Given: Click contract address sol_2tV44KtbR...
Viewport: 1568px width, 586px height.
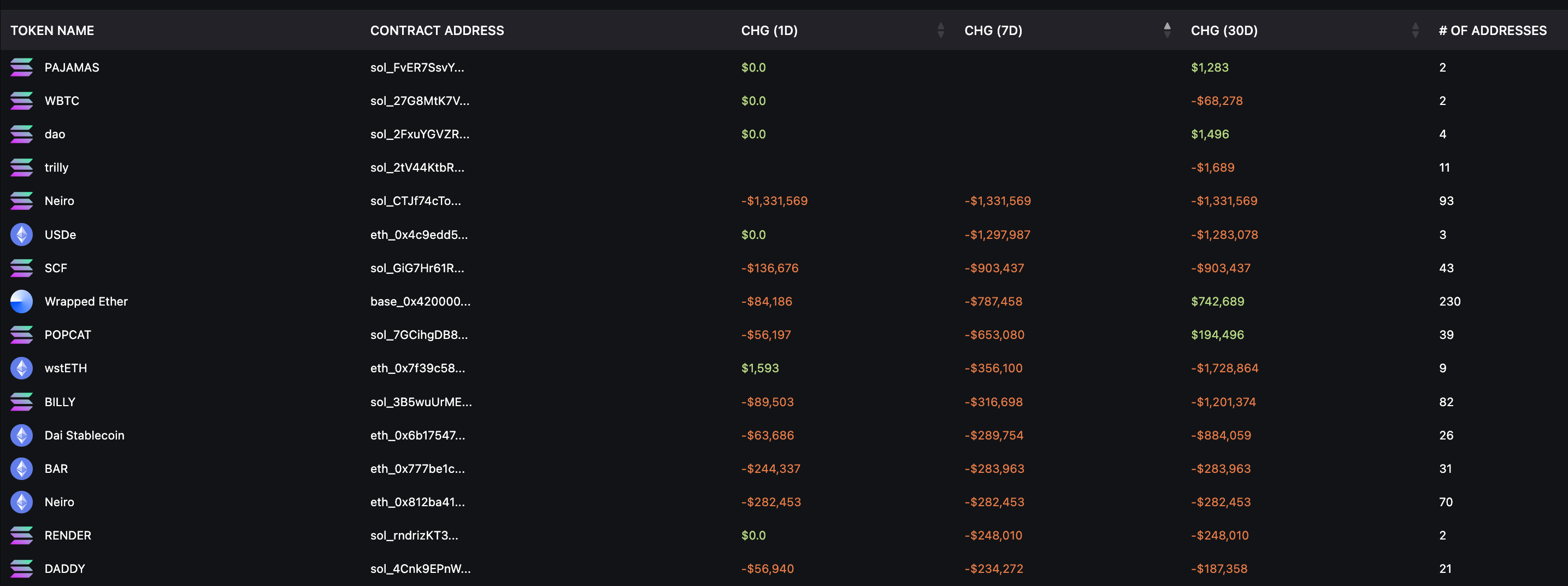Looking at the screenshot, I should point(417,167).
